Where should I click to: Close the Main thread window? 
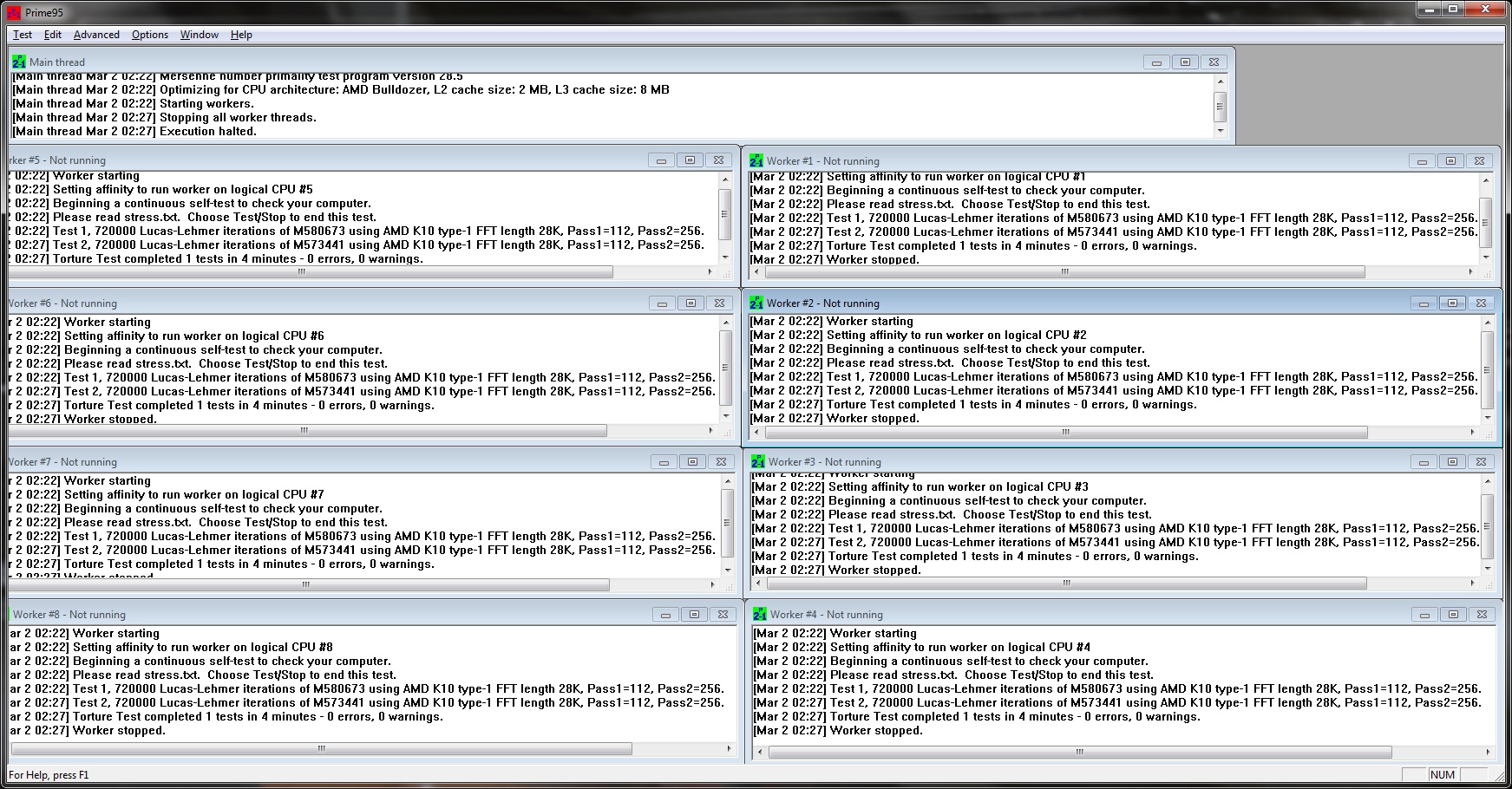click(x=1214, y=62)
